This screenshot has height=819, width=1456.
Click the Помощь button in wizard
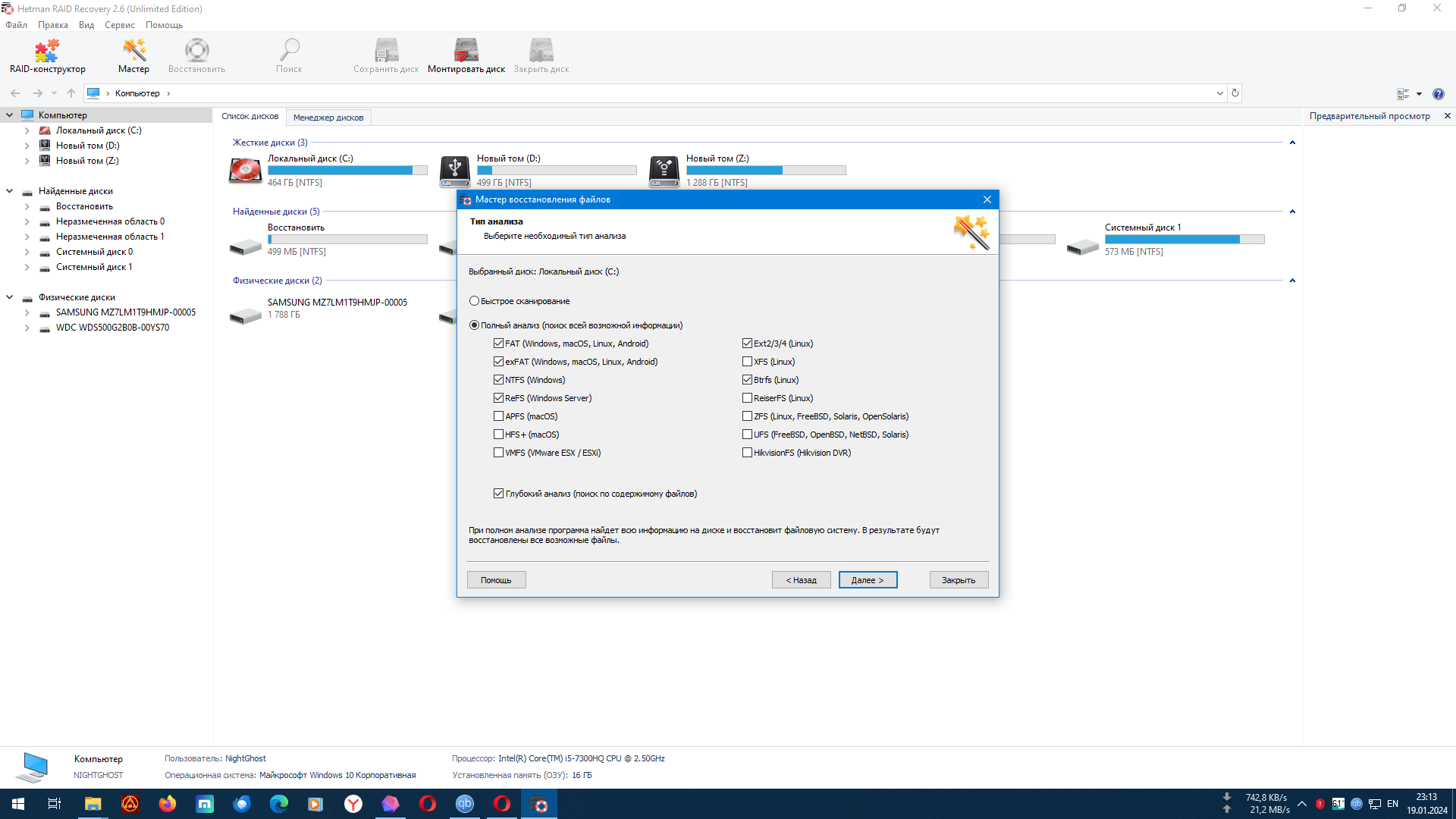pyautogui.click(x=496, y=580)
